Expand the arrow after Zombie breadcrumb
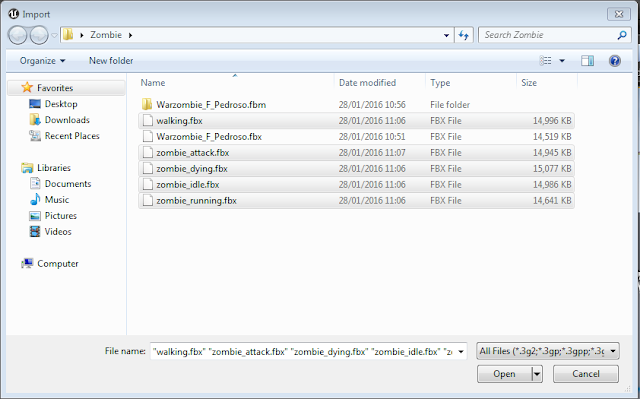 click(130, 35)
